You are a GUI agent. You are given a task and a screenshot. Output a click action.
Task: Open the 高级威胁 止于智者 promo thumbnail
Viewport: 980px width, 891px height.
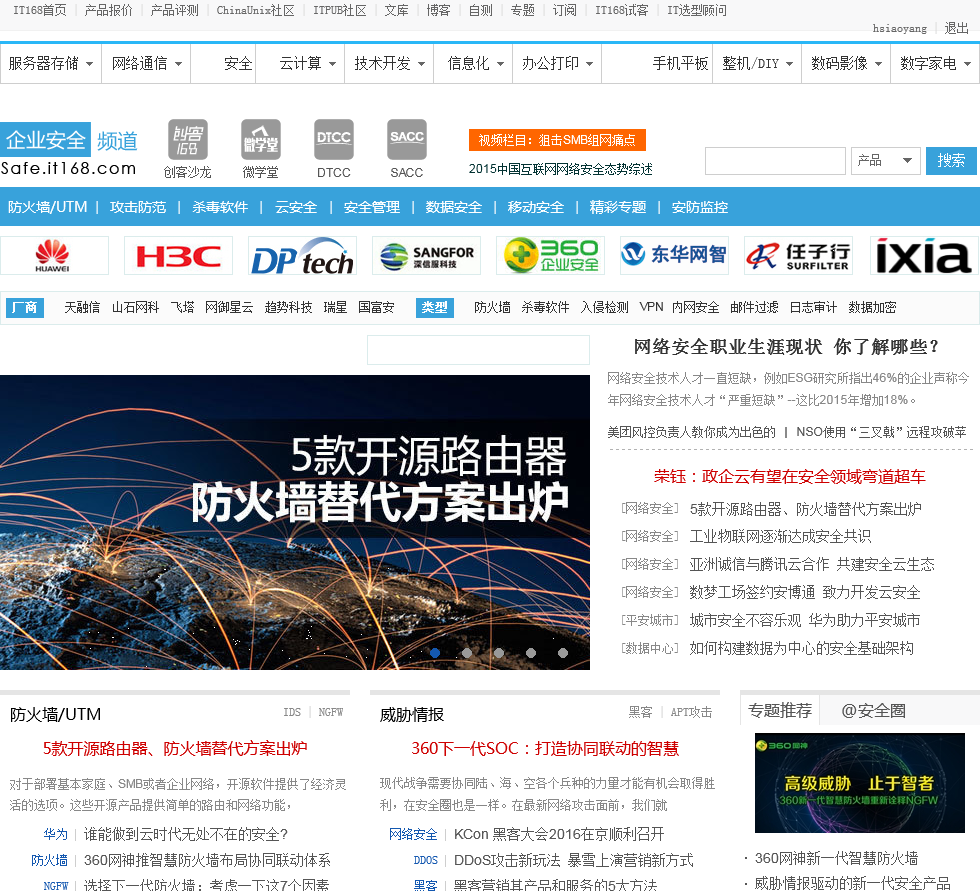pos(859,783)
